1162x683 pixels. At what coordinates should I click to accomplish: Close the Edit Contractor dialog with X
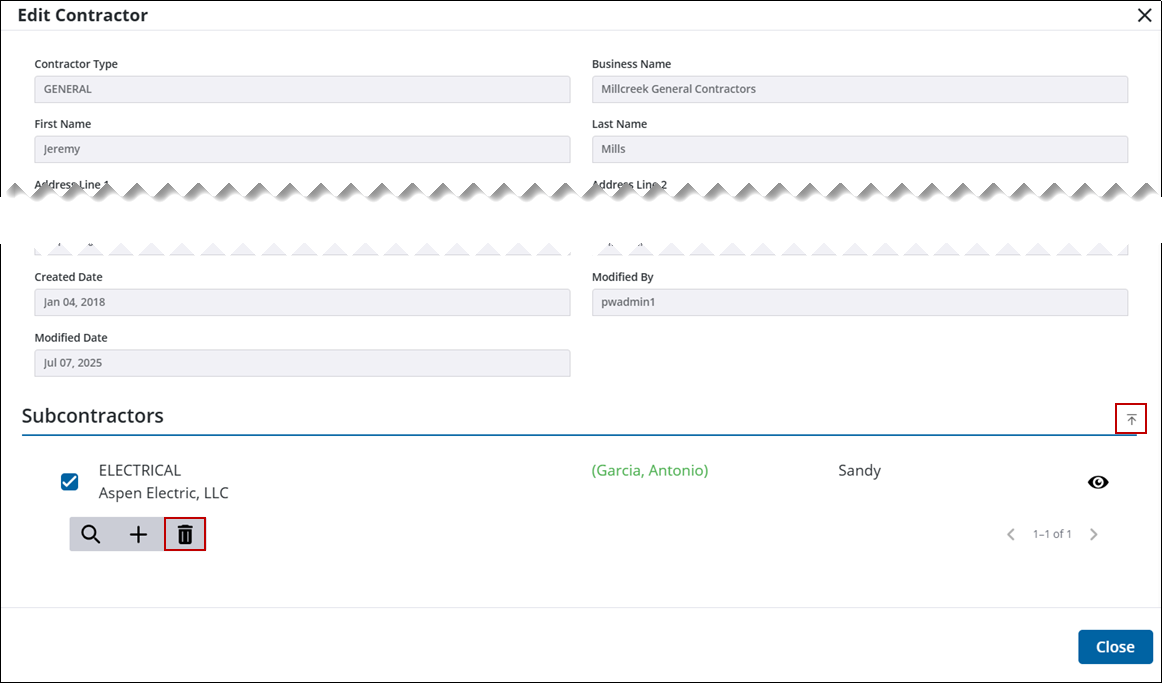pos(1144,15)
